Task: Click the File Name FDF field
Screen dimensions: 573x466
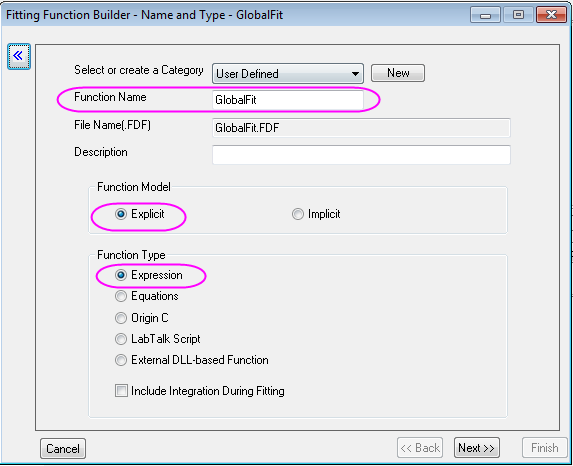Action: pyautogui.click(x=361, y=128)
